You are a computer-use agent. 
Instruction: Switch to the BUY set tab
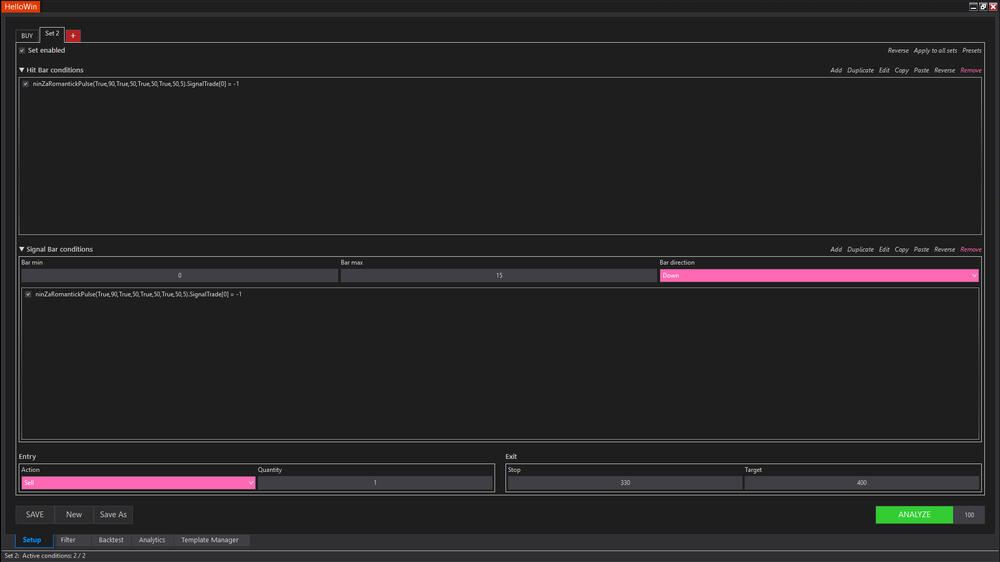pos(27,36)
